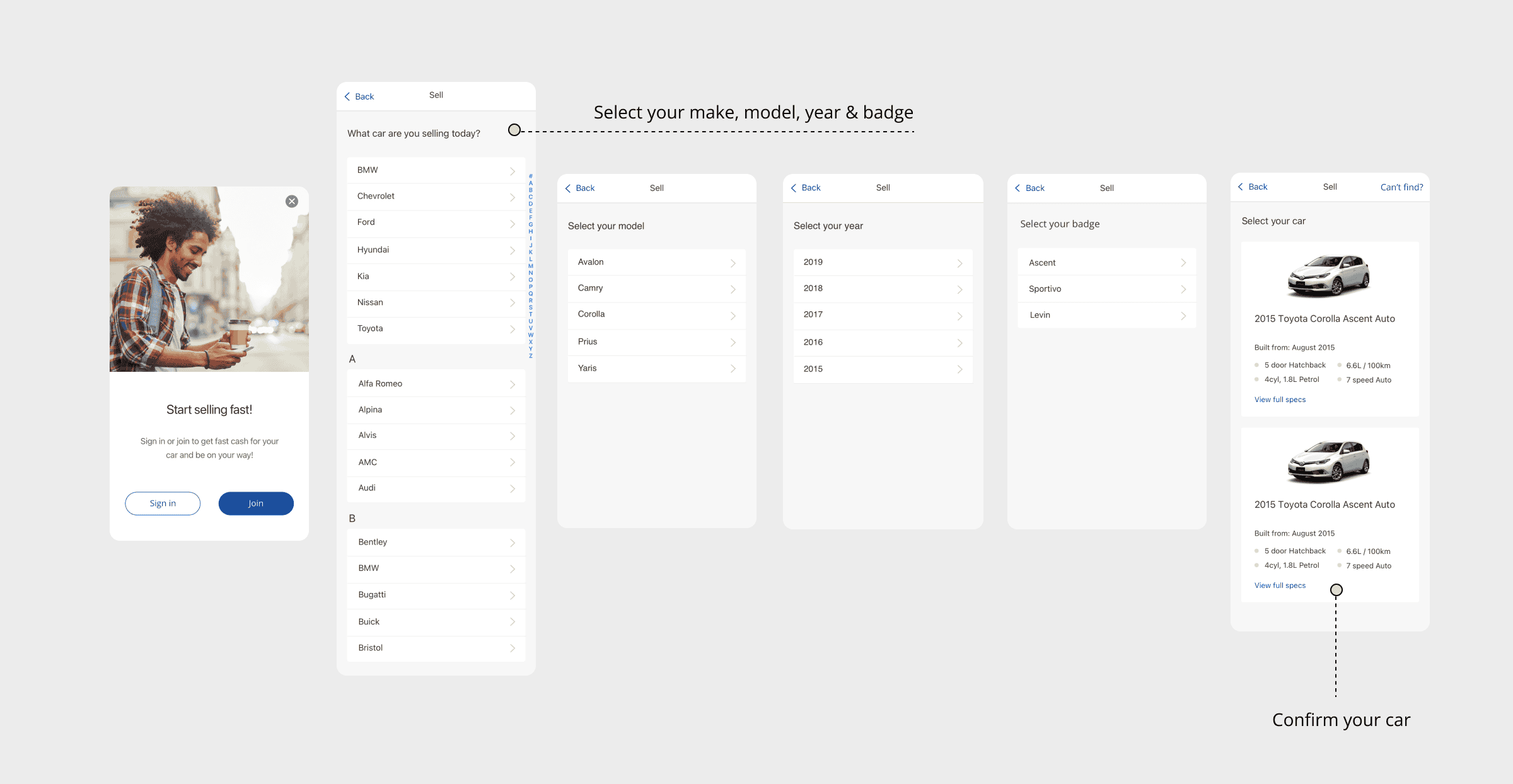Image resolution: width=1513 pixels, height=784 pixels.
Task: Open the Chevrolet row chevron
Action: (x=513, y=197)
